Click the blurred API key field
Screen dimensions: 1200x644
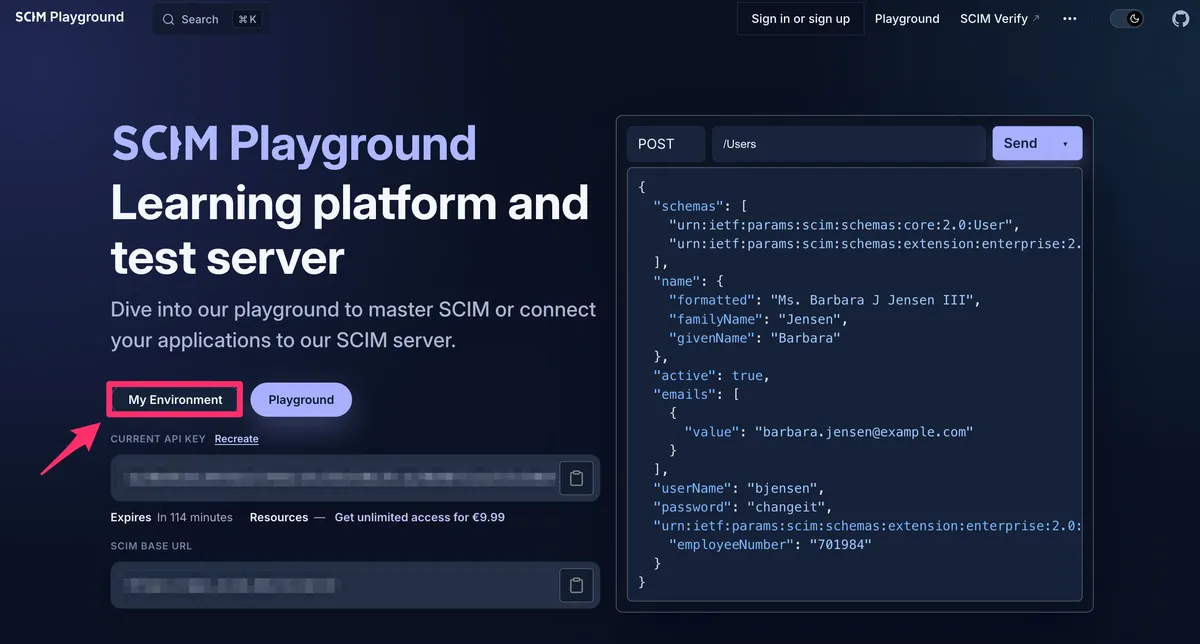coord(335,478)
